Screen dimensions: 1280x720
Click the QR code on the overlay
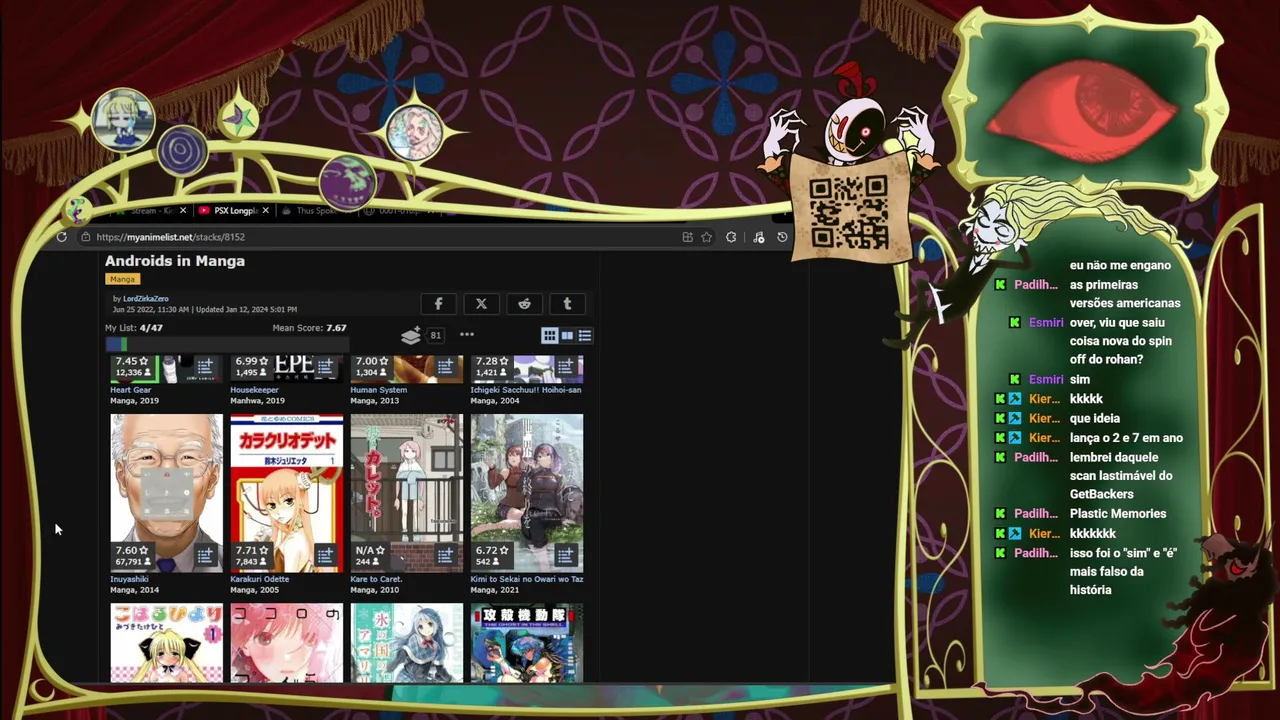[x=849, y=212]
